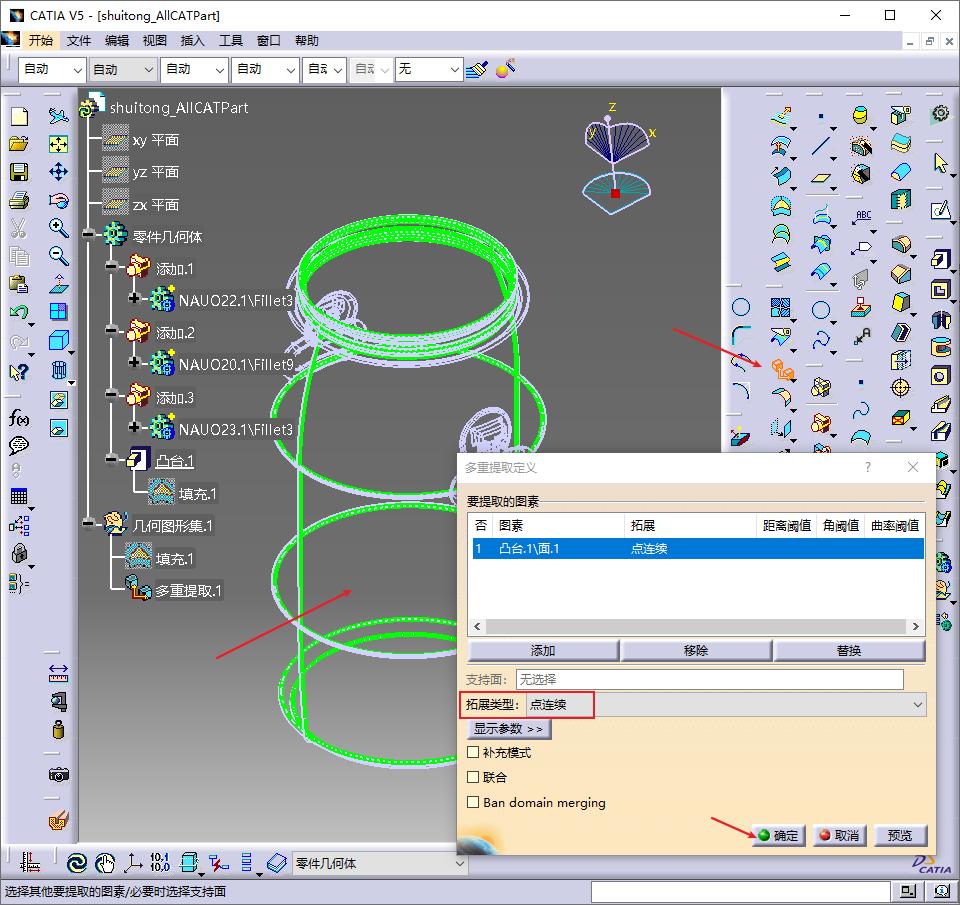Collapse the 添加.1 node
Viewport: 960px width, 905px height.
[x=111, y=266]
